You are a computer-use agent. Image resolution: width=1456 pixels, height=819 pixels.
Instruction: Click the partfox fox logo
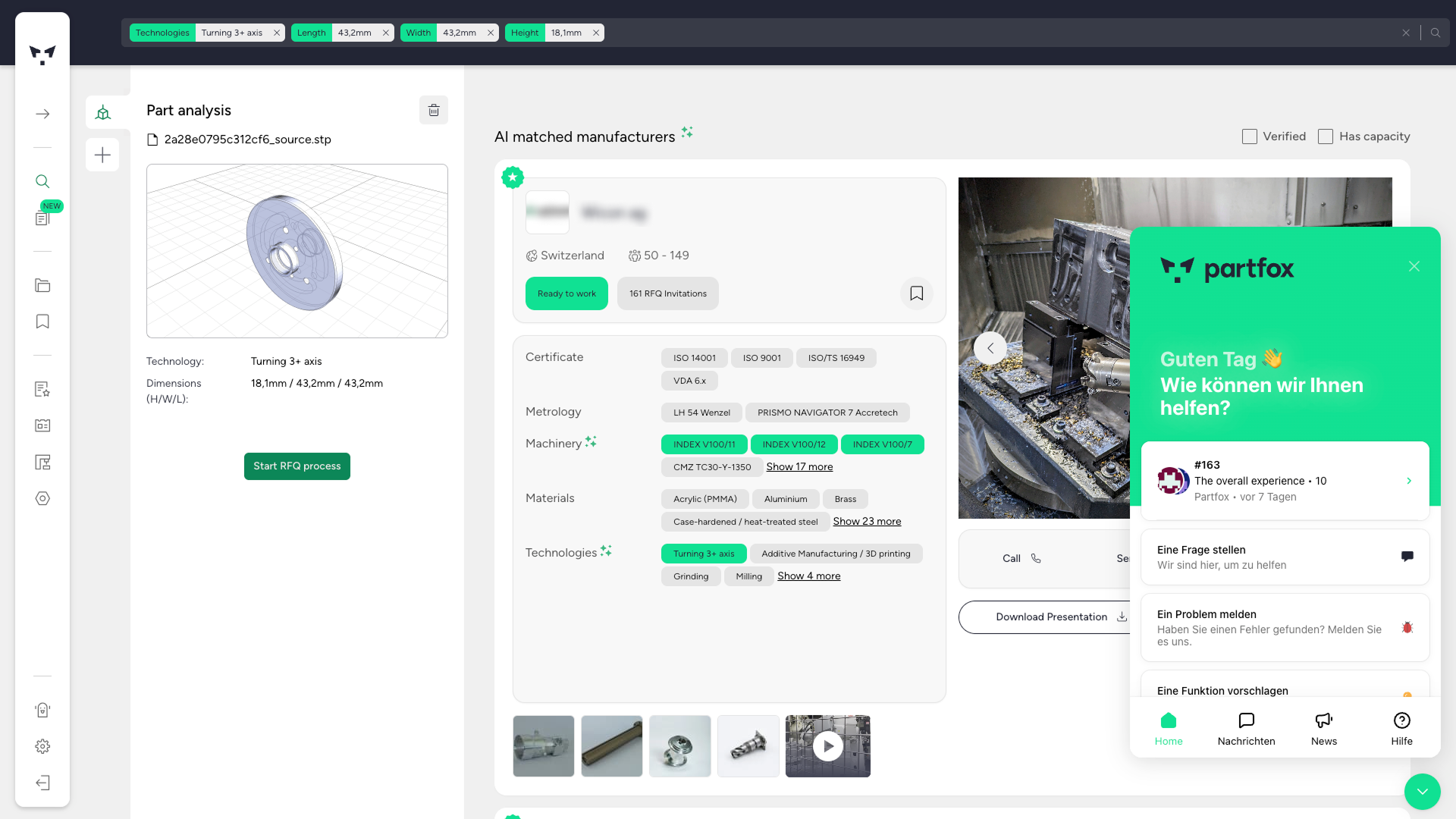pyautogui.click(x=42, y=55)
